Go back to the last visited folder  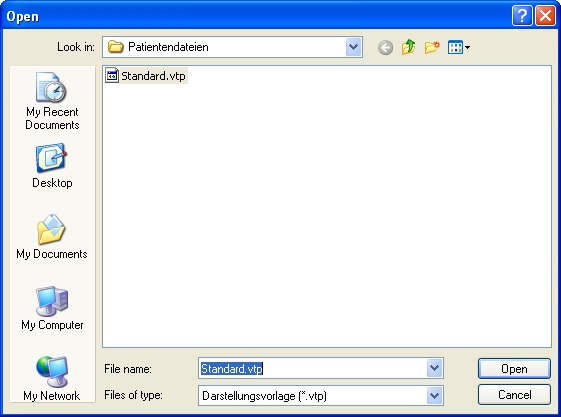pos(385,47)
